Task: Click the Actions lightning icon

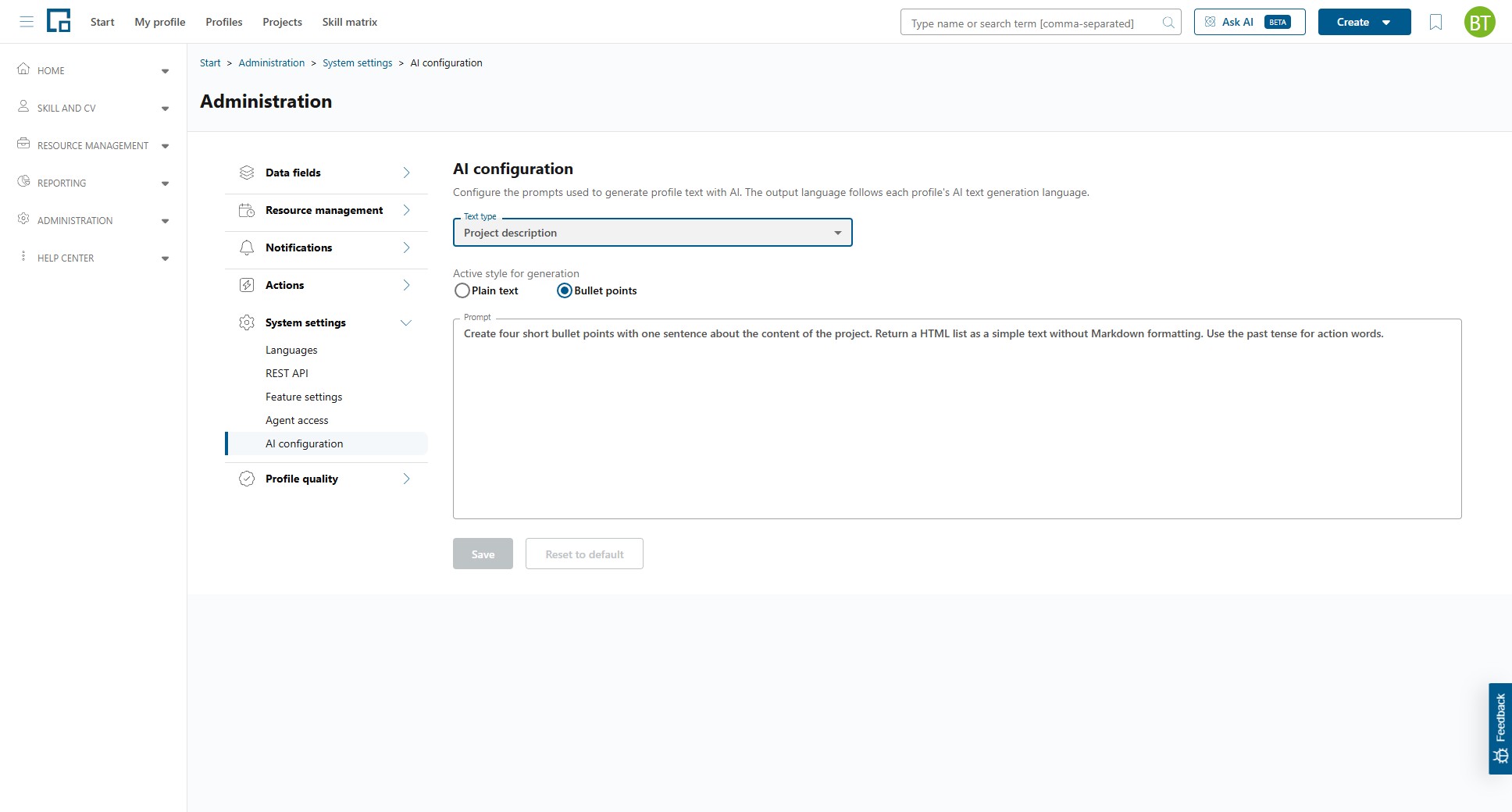Action: pyautogui.click(x=247, y=285)
